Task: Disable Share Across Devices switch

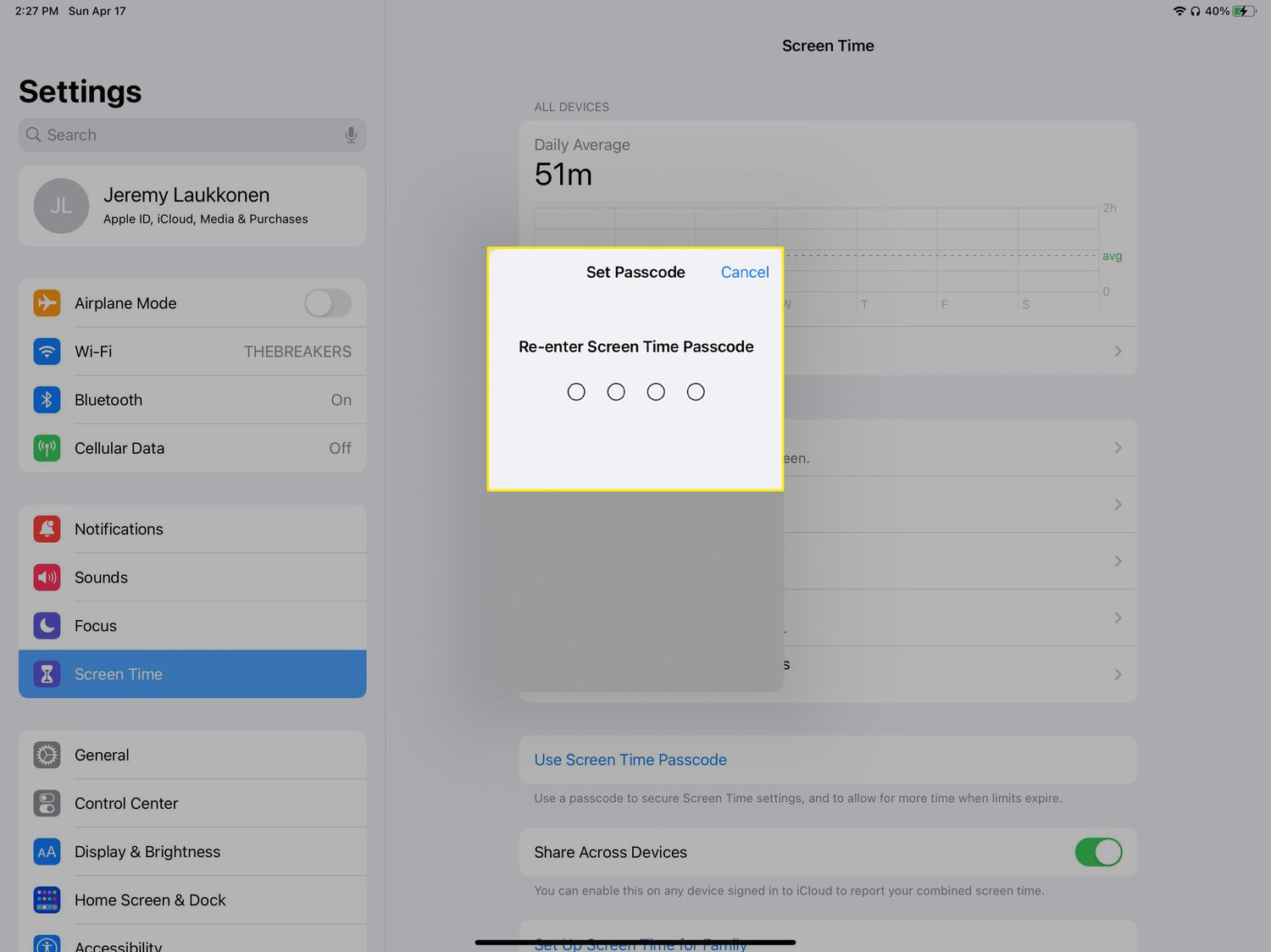Action: pyautogui.click(x=1098, y=852)
